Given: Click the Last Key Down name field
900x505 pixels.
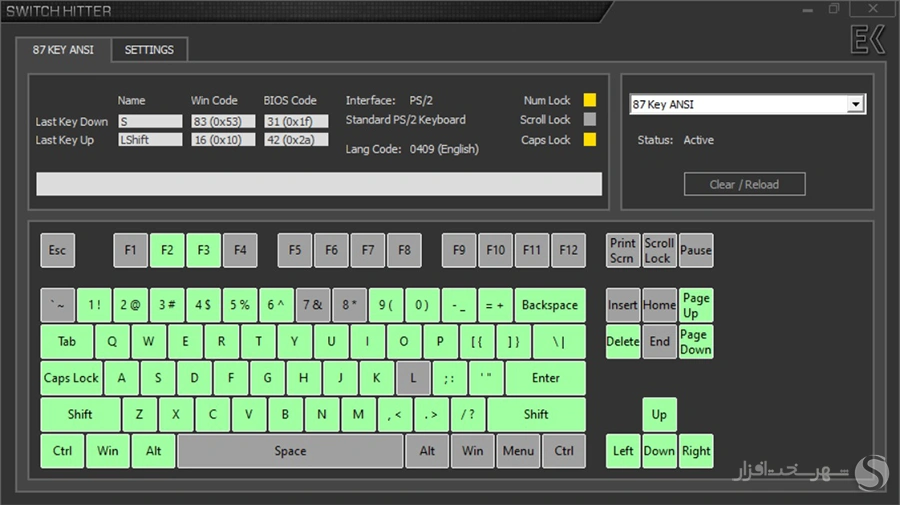Looking at the screenshot, I should [150, 121].
